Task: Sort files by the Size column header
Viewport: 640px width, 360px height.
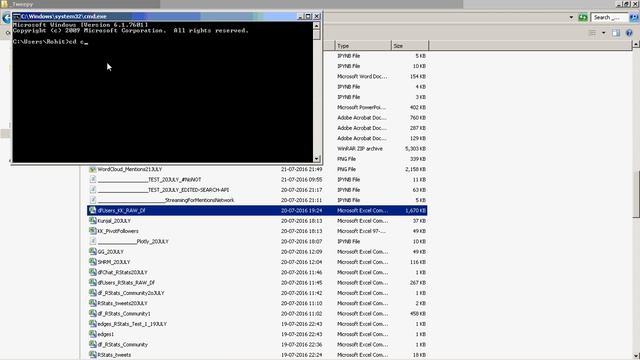Action: [x=409, y=46]
